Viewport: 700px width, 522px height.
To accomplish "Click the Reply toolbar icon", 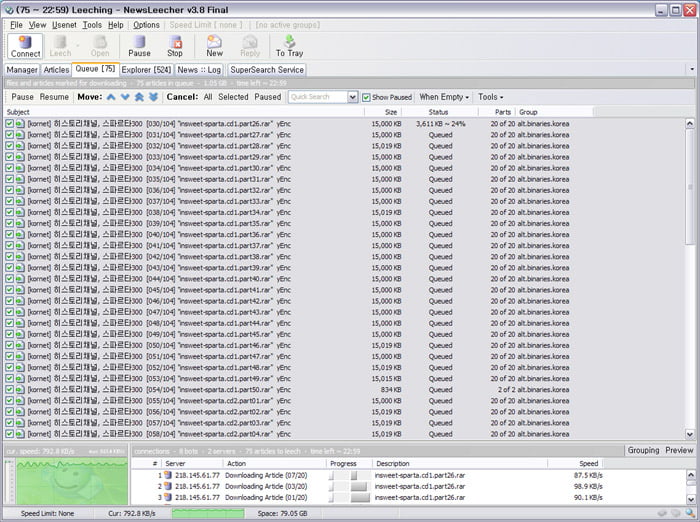I will pos(250,46).
